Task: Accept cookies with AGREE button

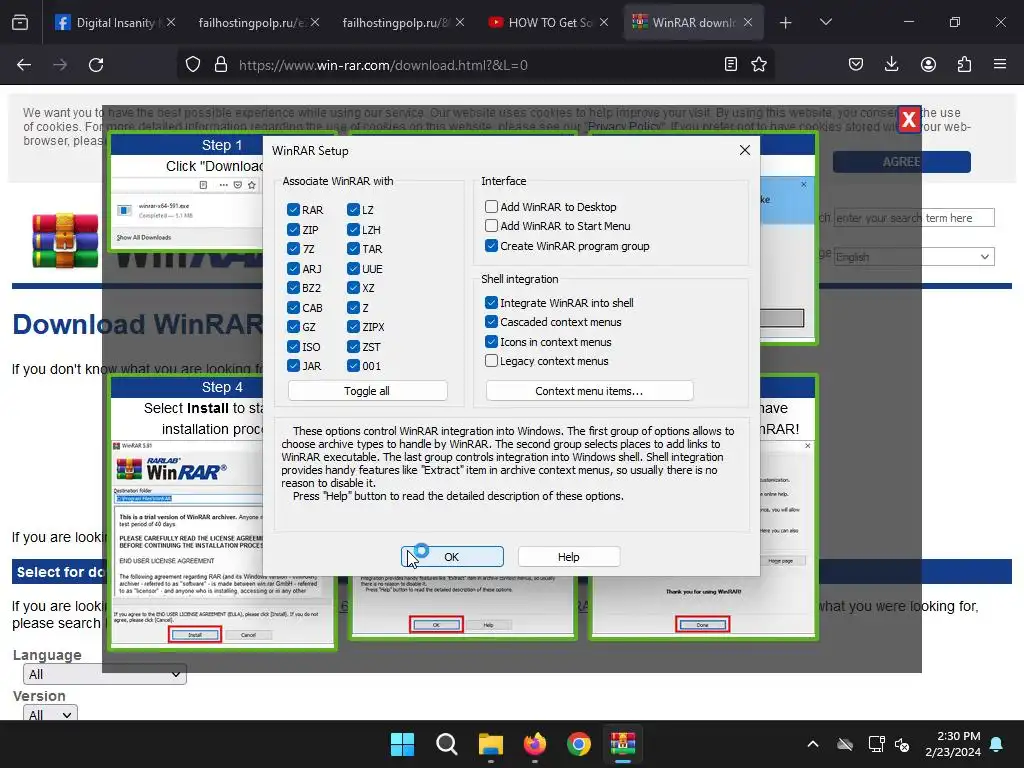Action: 901,161
